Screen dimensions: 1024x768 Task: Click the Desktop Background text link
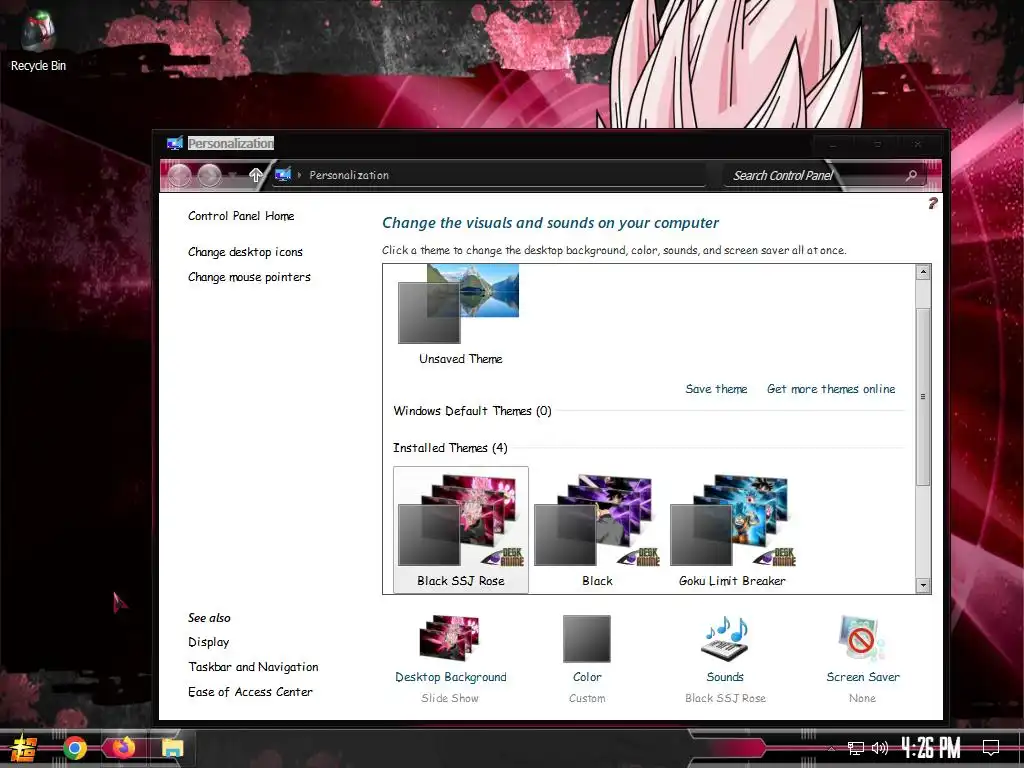pyautogui.click(x=451, y=677)
